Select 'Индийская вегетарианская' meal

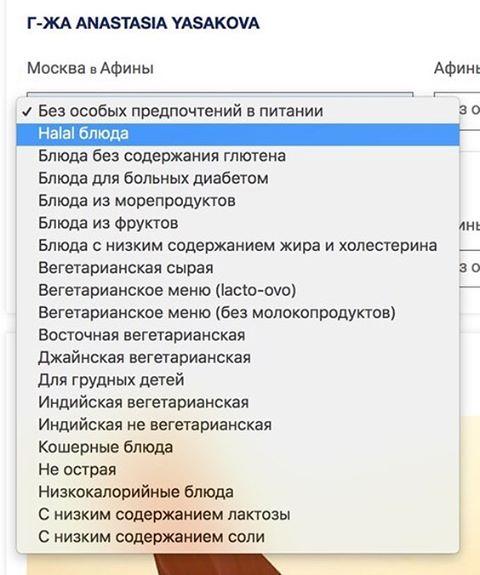(238, 402)
